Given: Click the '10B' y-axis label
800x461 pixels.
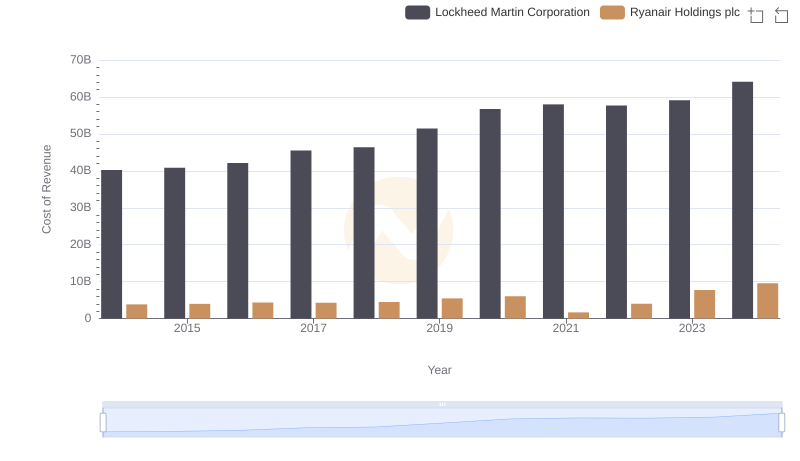Looking at the screenshot, I should [81, 281].
